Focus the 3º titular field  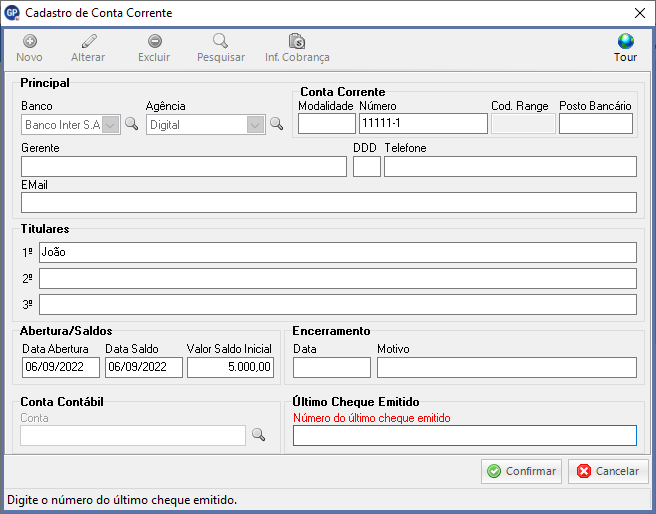click(338, 304)
